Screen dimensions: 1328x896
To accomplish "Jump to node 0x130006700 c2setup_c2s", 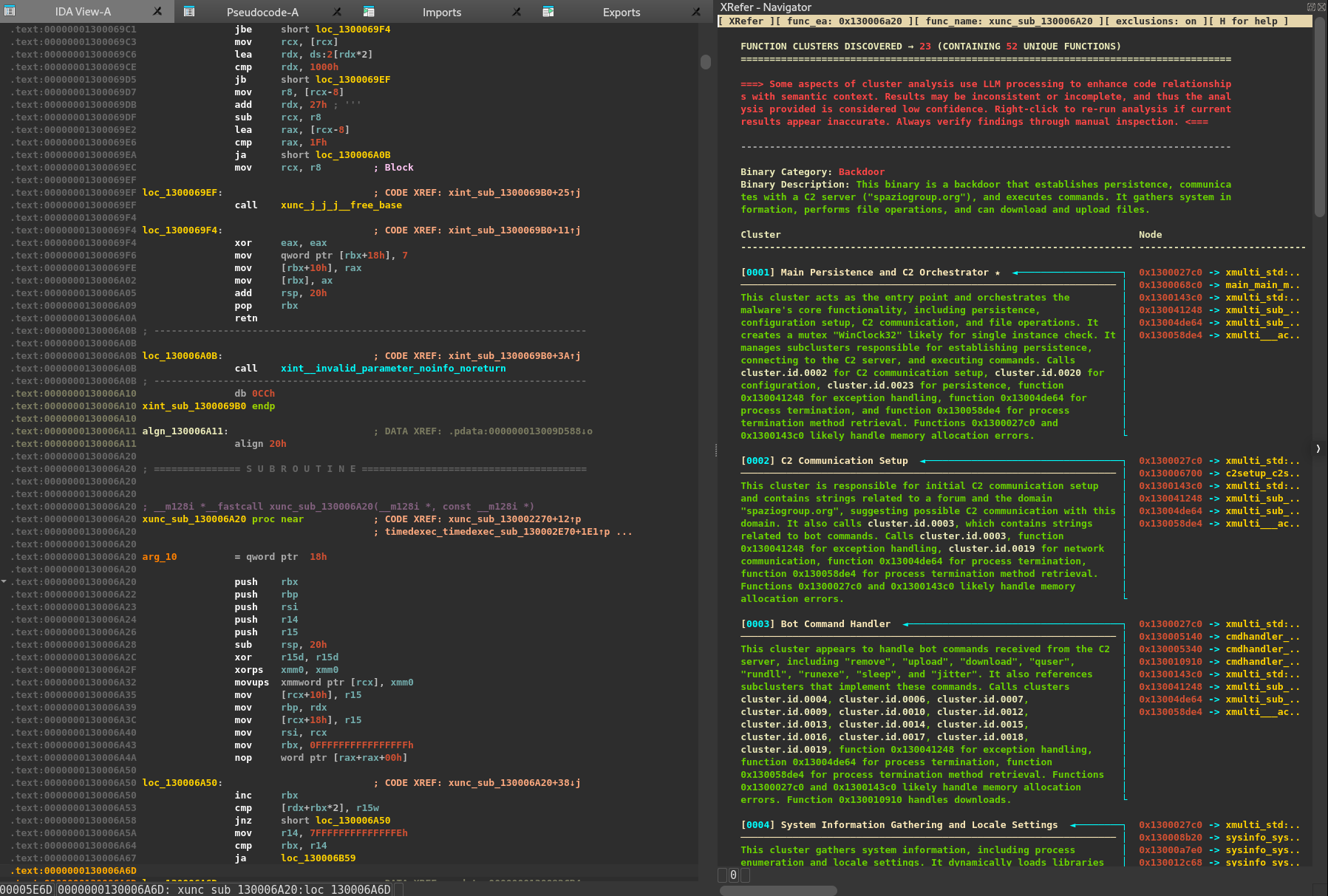I will (1219, 473).
